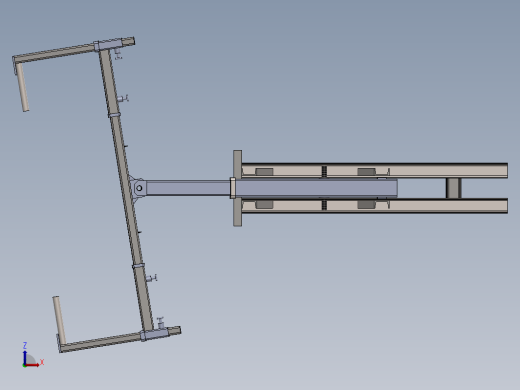The width and height of the screenshot is (520, 390).
Task: Select thumb screw near lower sleeve joint
Action: [161, 322]
